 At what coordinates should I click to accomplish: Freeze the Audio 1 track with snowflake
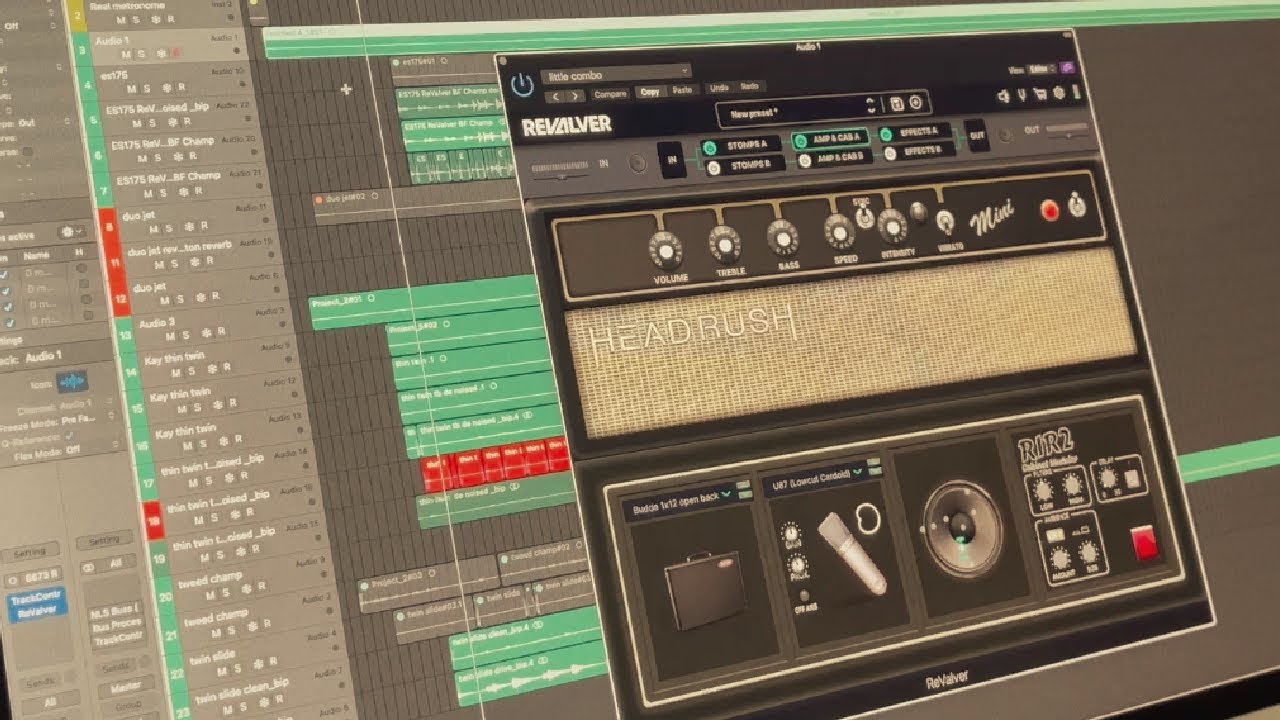tap(159, 53)
